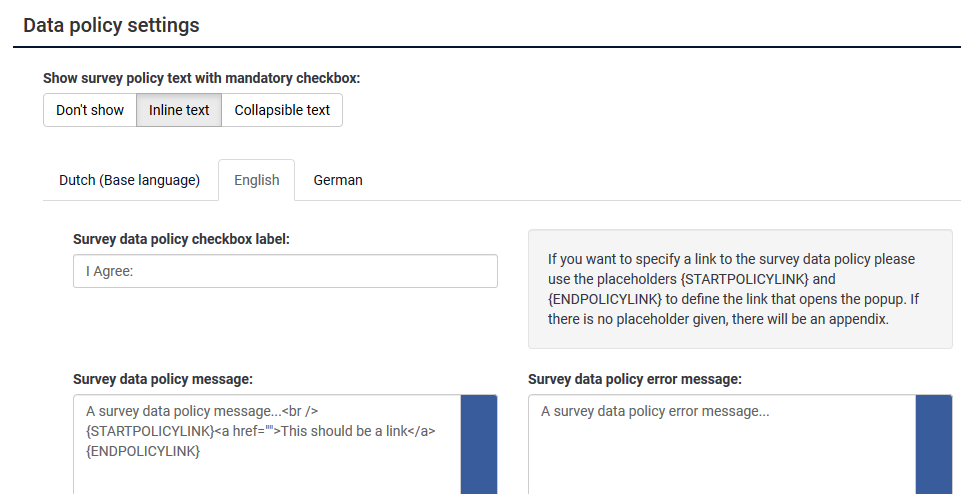Viewport: 961px width, 494px height.
Task: Select the "Don't show" policy option
Action: click(x=90, y=110)
